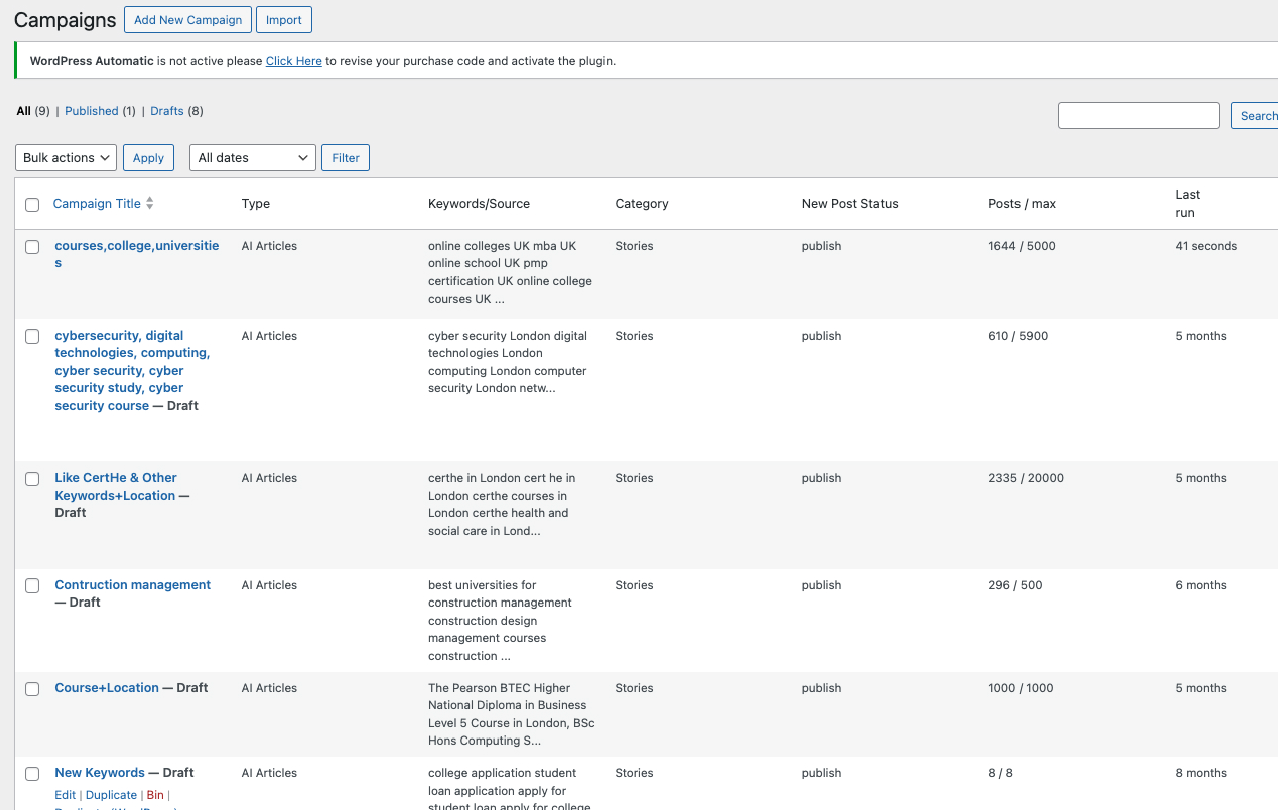
Task: Click Bin under the New Keywords campaign
Action: pyautogui.click(x=155, y=795)
